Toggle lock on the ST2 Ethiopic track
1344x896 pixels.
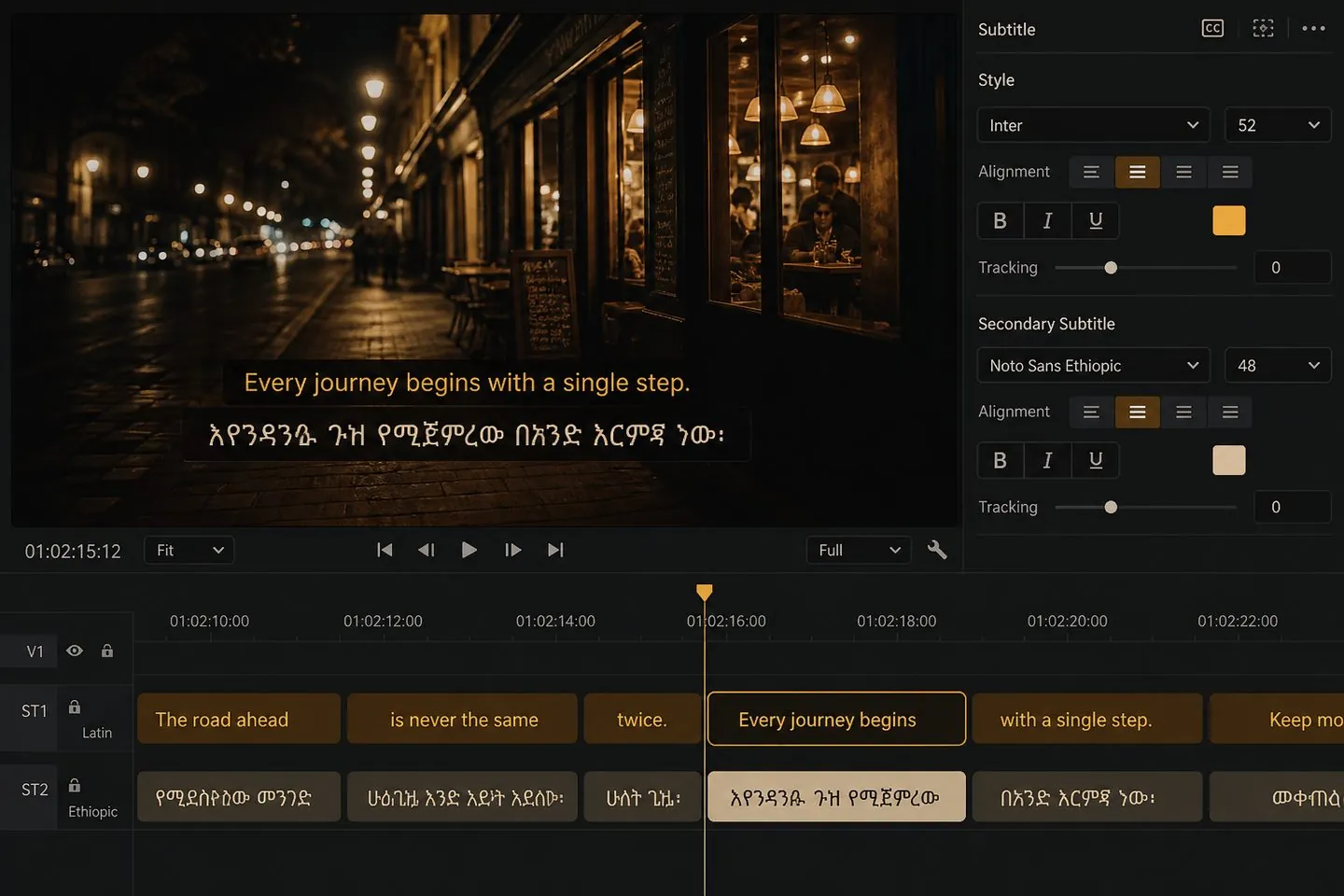pyautogui.click(x=75, y=786)
